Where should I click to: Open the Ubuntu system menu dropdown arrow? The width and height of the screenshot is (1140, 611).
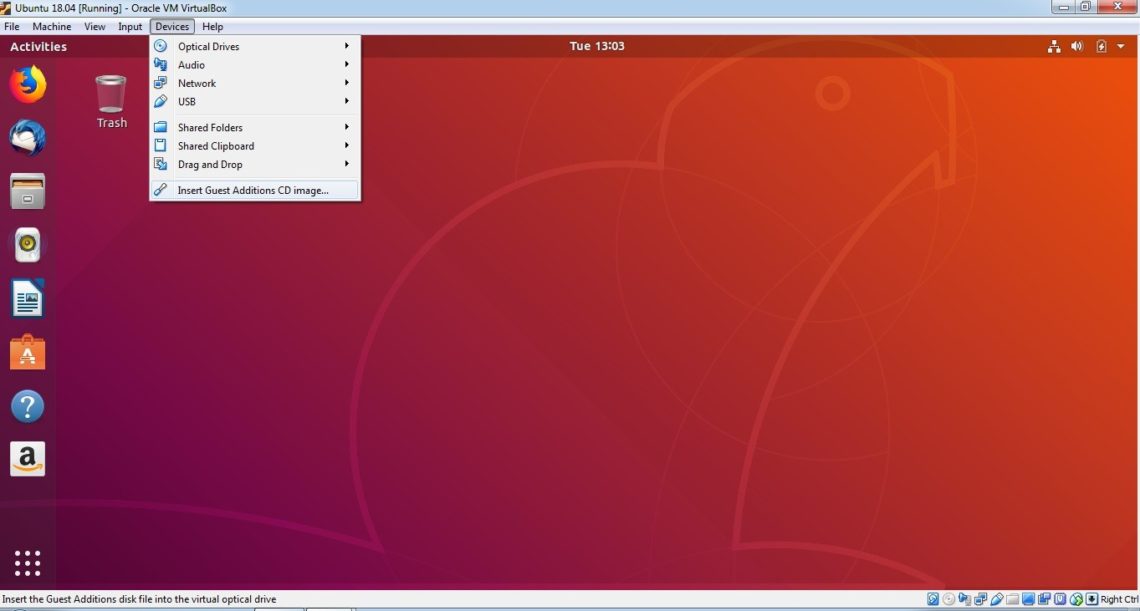click(x=1121, y=46)
